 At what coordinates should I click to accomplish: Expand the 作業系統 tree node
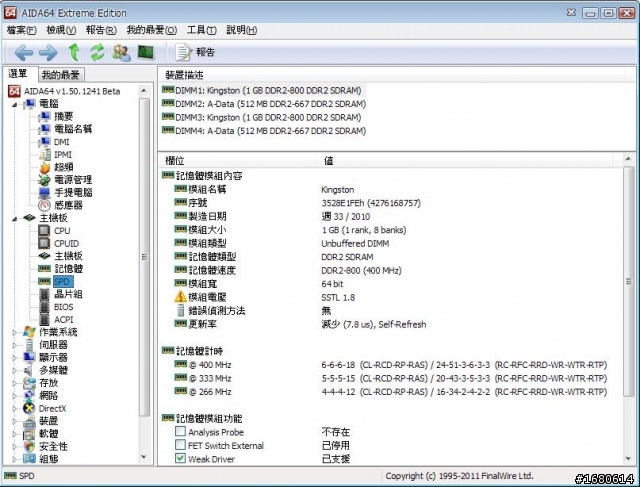click(14, 332)
